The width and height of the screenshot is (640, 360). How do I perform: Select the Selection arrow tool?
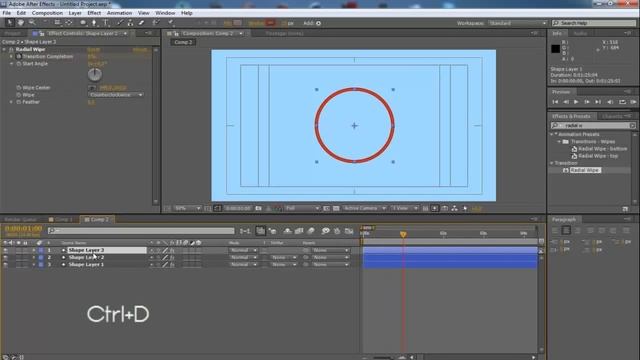coord(10,23)
